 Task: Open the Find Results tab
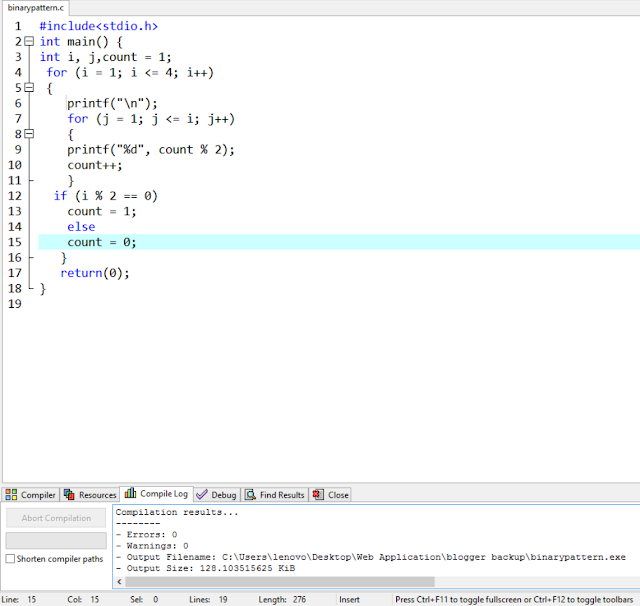click(x=275, y=495)
